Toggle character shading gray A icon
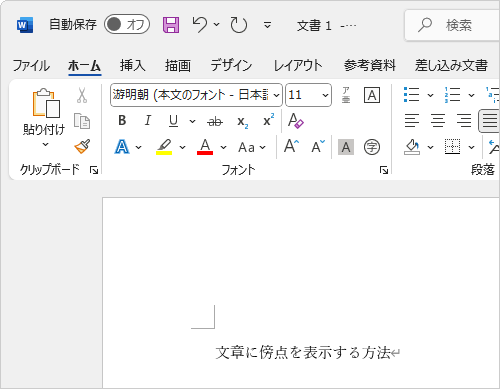 (346, 147)
